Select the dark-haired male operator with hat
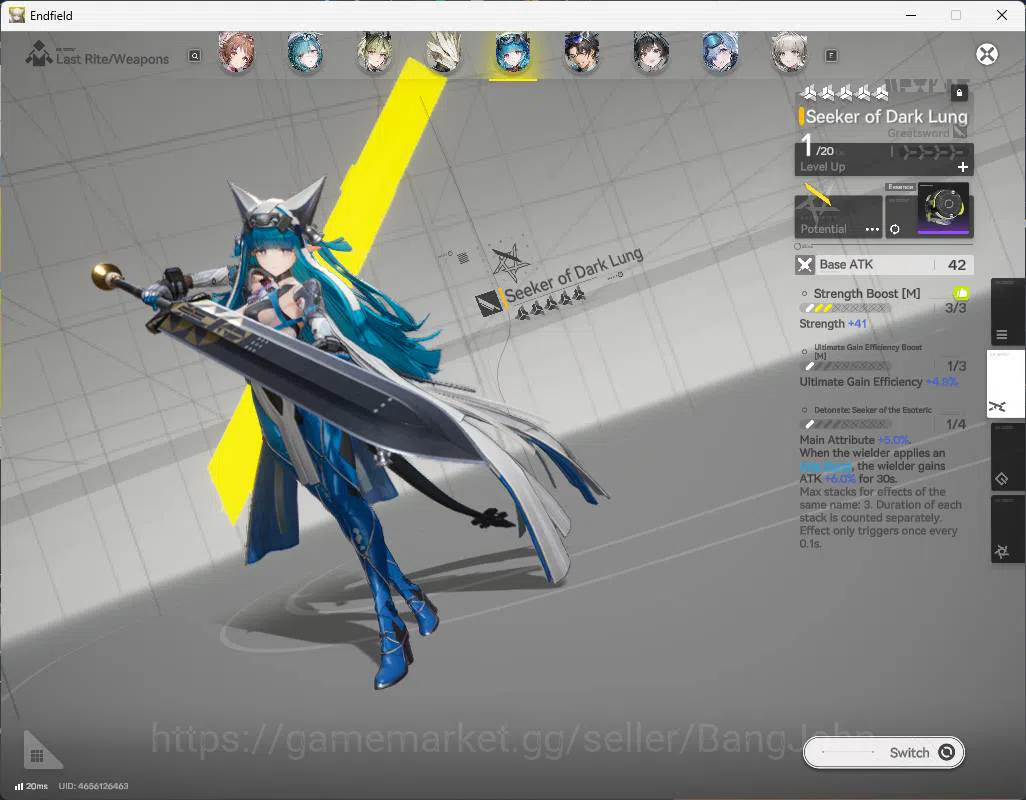1026x800 pixels. click(x=582, y=52)
